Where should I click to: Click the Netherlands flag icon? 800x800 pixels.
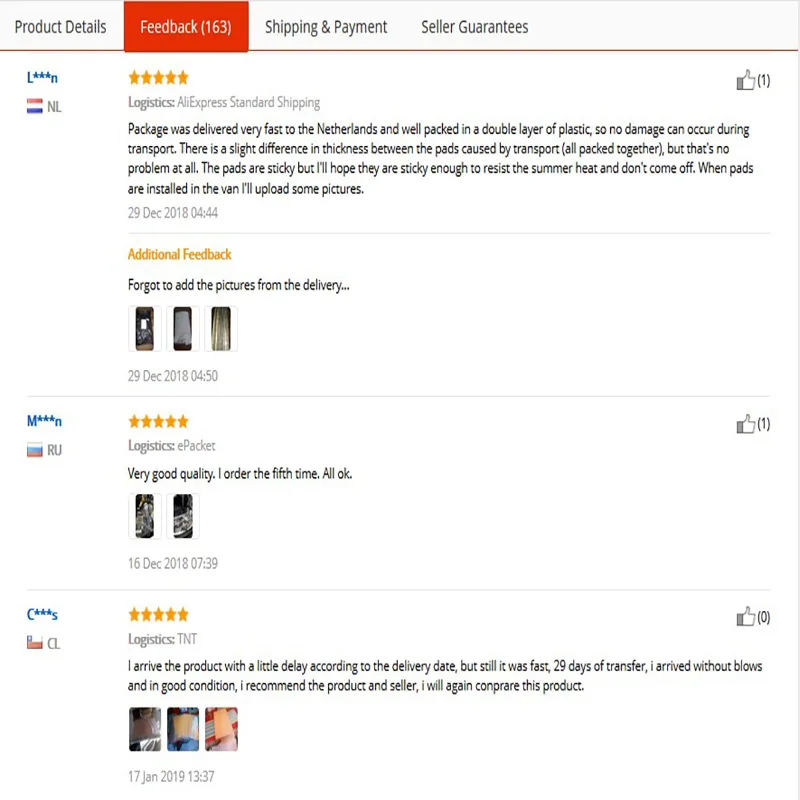pyautogui.click(x=35, y=106)
